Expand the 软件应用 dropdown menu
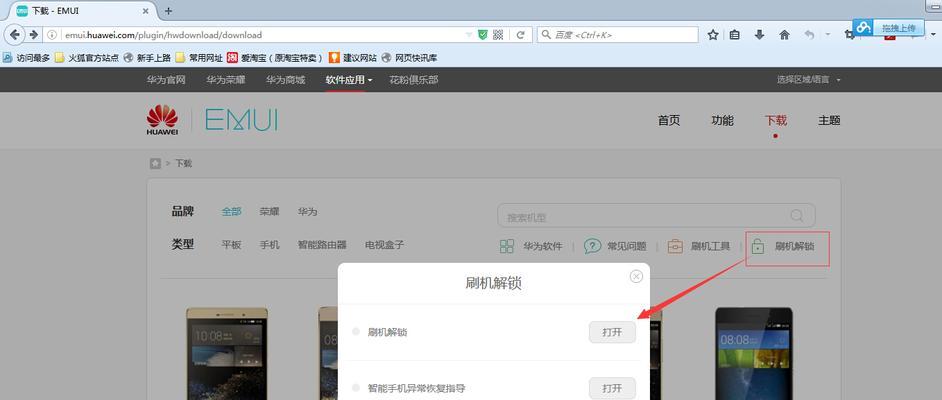Viewport: 942px width, 400px height. [349, 80]
